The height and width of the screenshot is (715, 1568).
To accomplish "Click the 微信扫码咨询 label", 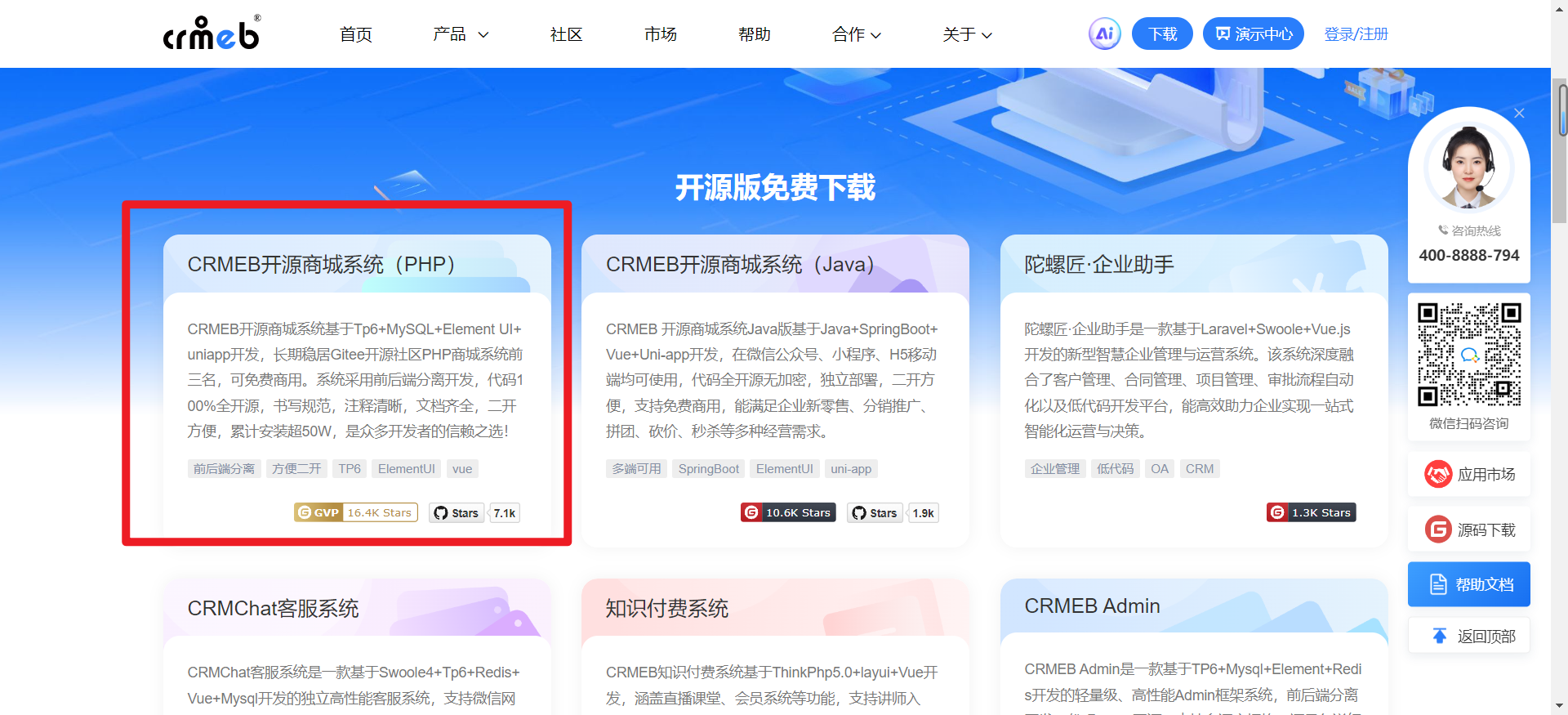I will (x=1468, y=423).
